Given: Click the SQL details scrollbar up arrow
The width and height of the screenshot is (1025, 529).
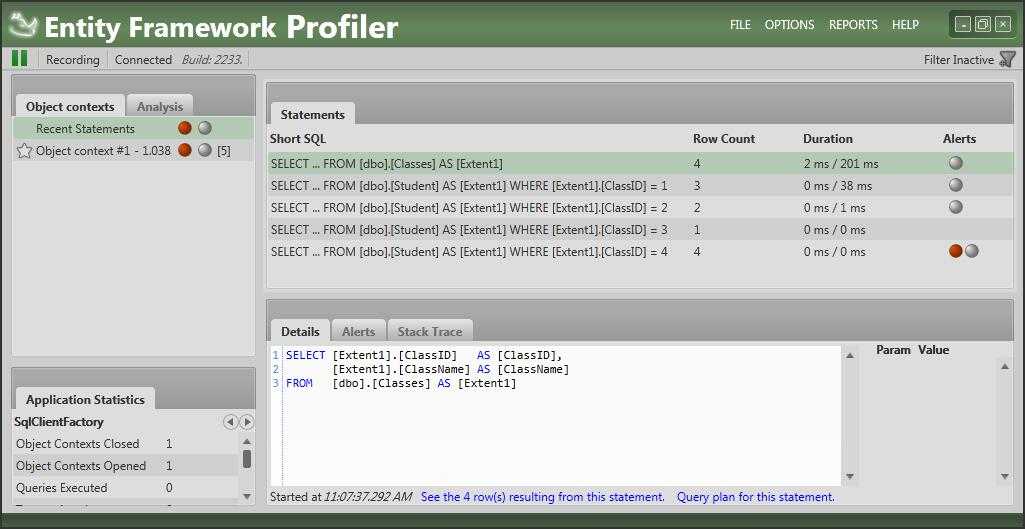Looking at the screenshot, I should pos(850,356).
